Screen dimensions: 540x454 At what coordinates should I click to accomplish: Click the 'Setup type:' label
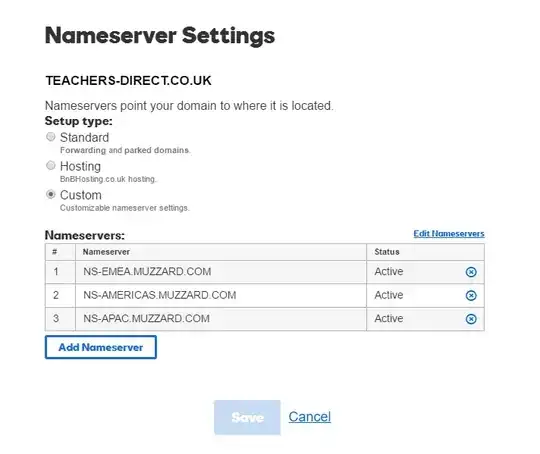click(x=79, y=121)
